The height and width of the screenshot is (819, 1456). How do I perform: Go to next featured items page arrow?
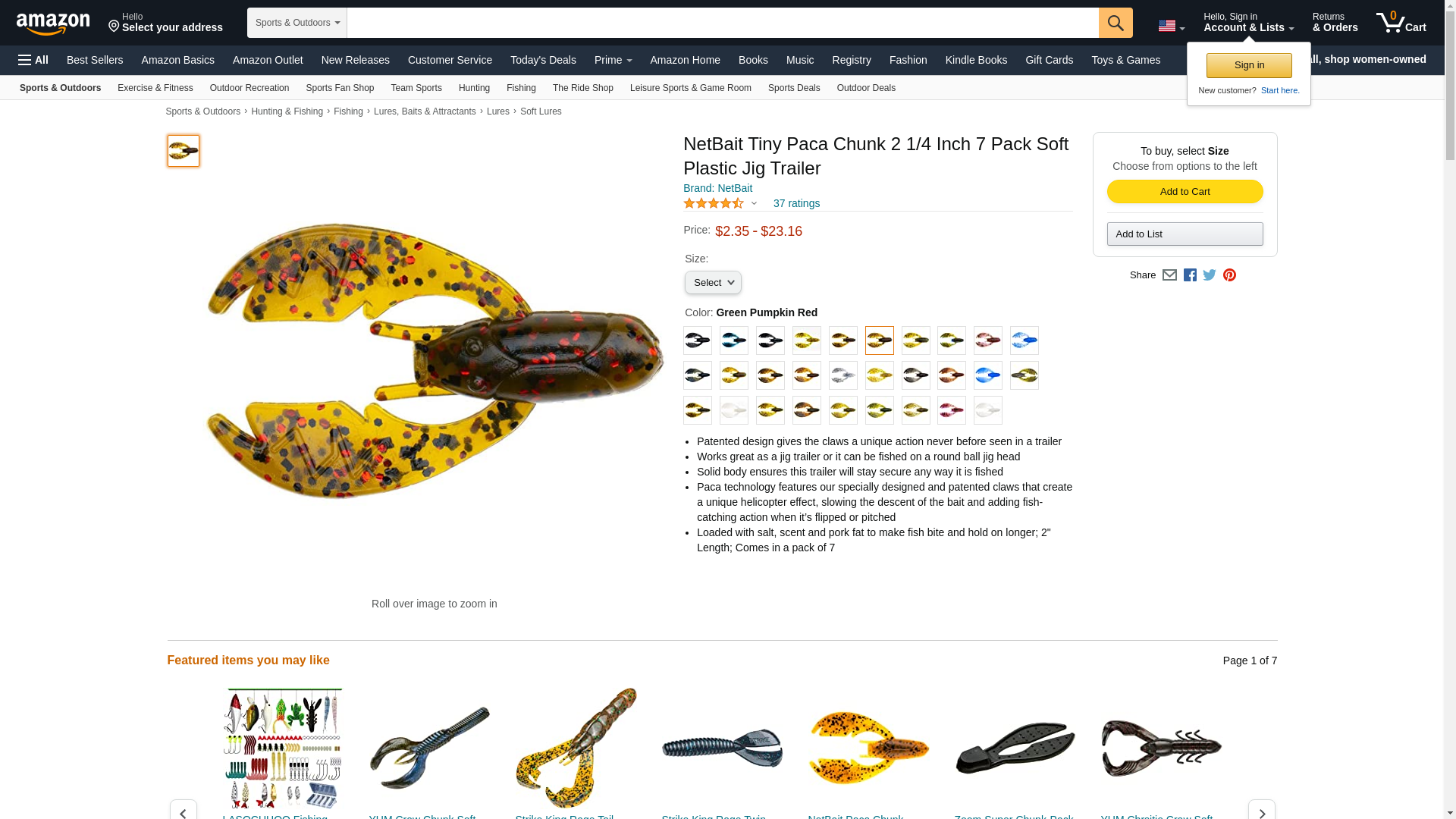coord(1261,810)
